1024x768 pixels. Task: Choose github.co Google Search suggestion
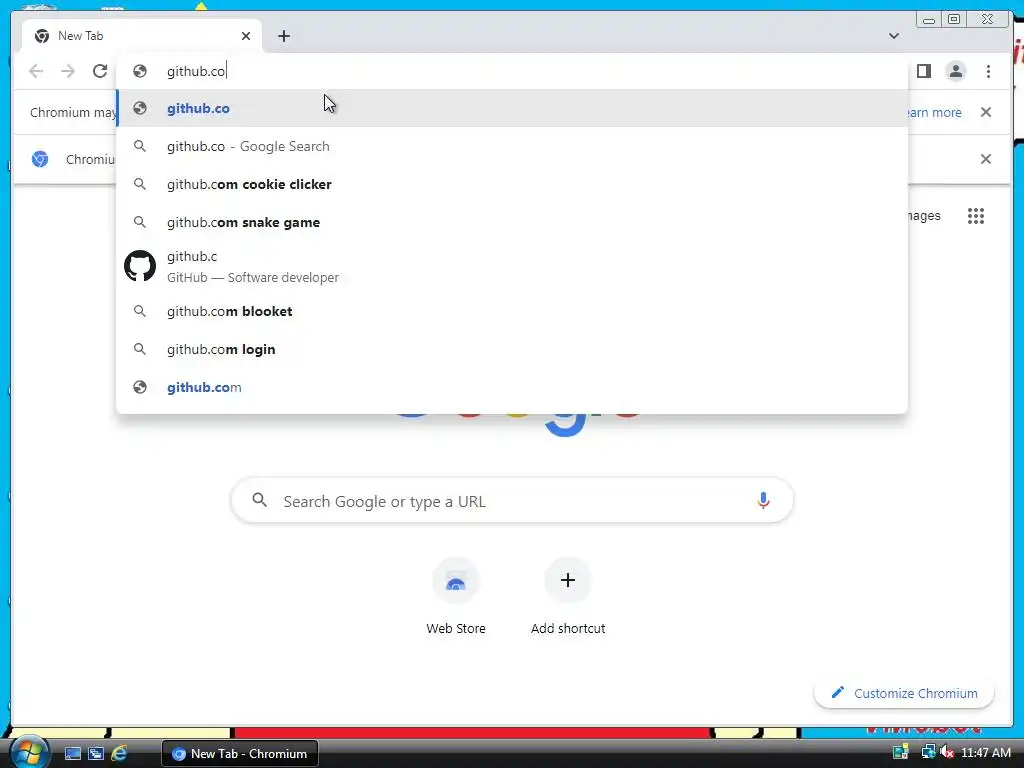[x=512, y=146]
